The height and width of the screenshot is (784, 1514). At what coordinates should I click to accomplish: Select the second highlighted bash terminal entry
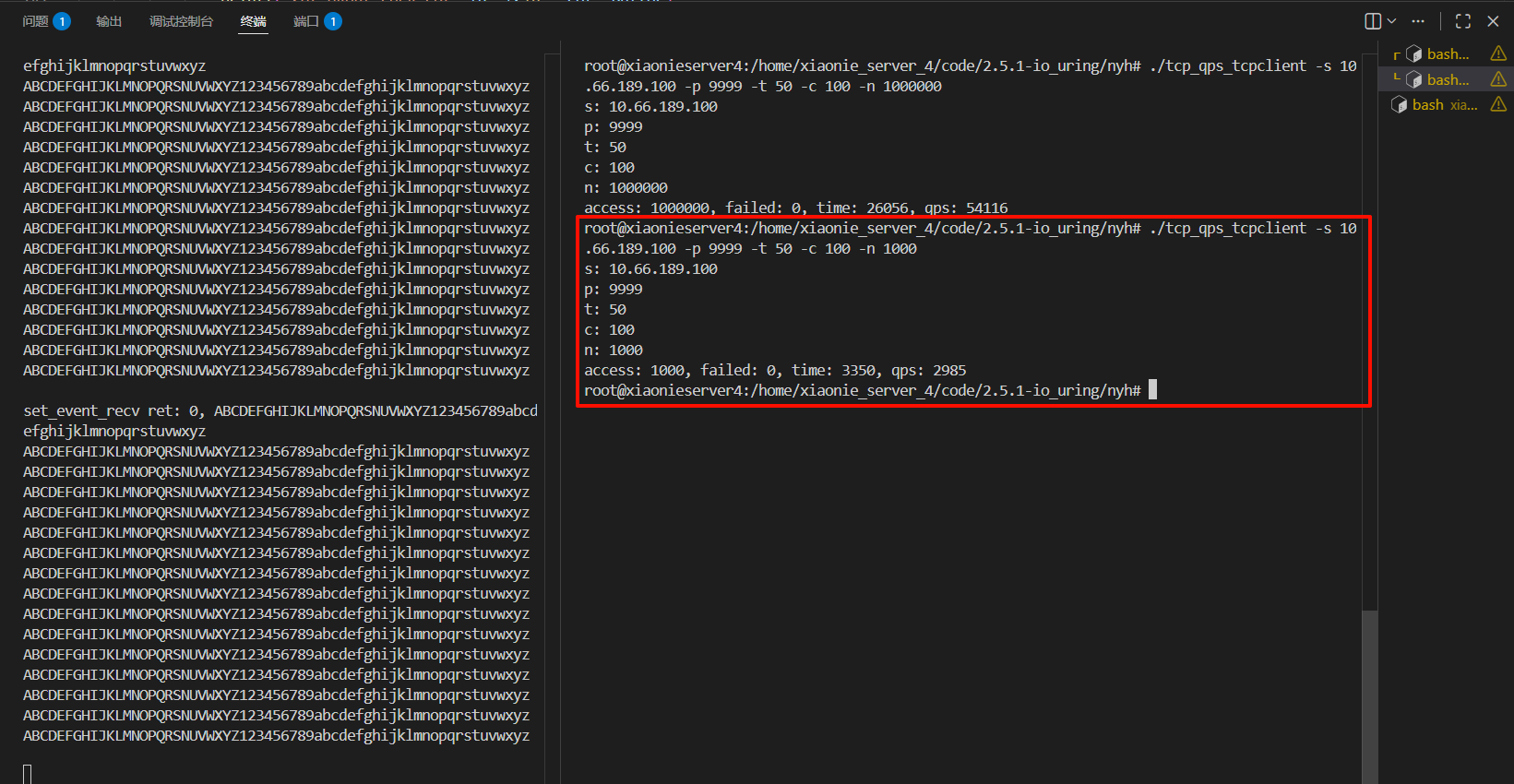point(1446,80)
